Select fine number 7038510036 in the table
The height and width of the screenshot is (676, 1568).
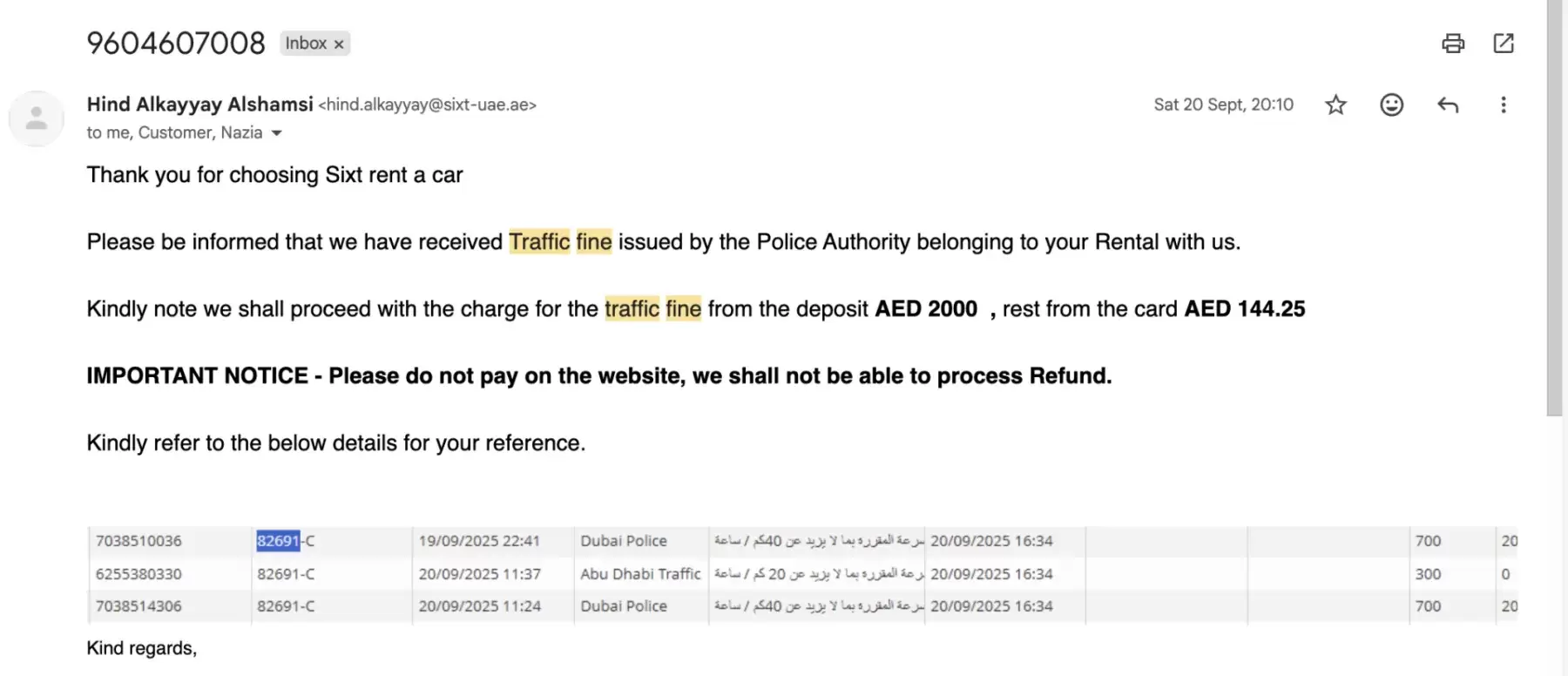click(139, 541)
